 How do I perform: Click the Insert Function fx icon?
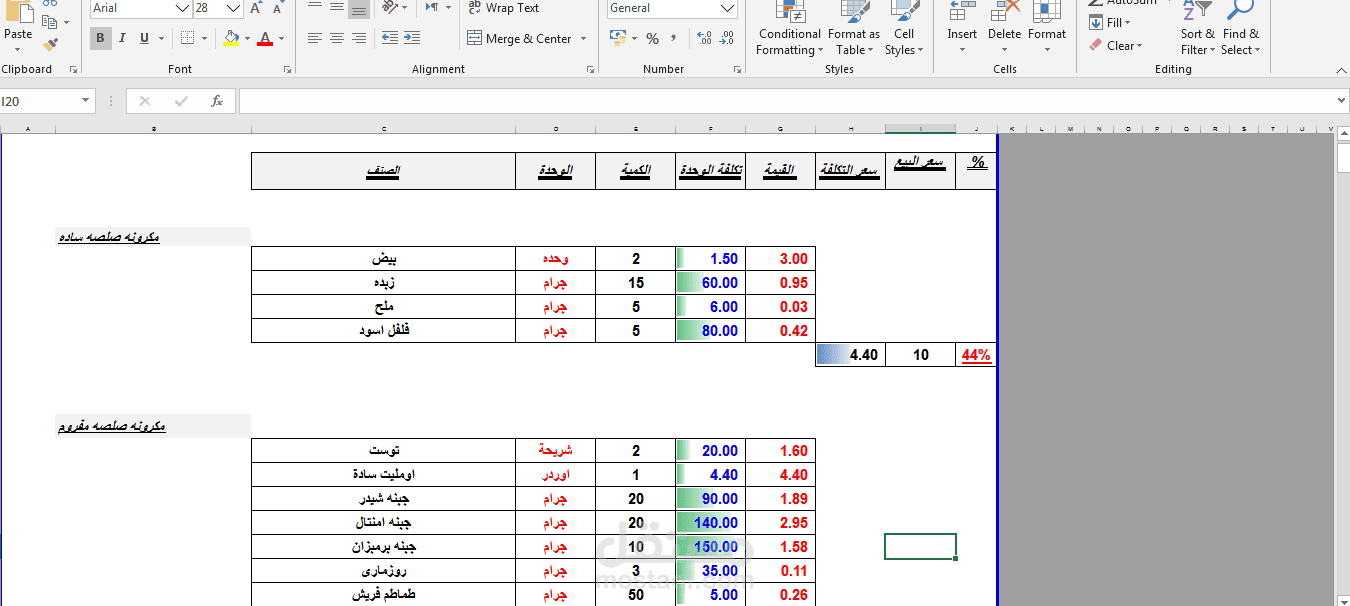coord(217,101)
